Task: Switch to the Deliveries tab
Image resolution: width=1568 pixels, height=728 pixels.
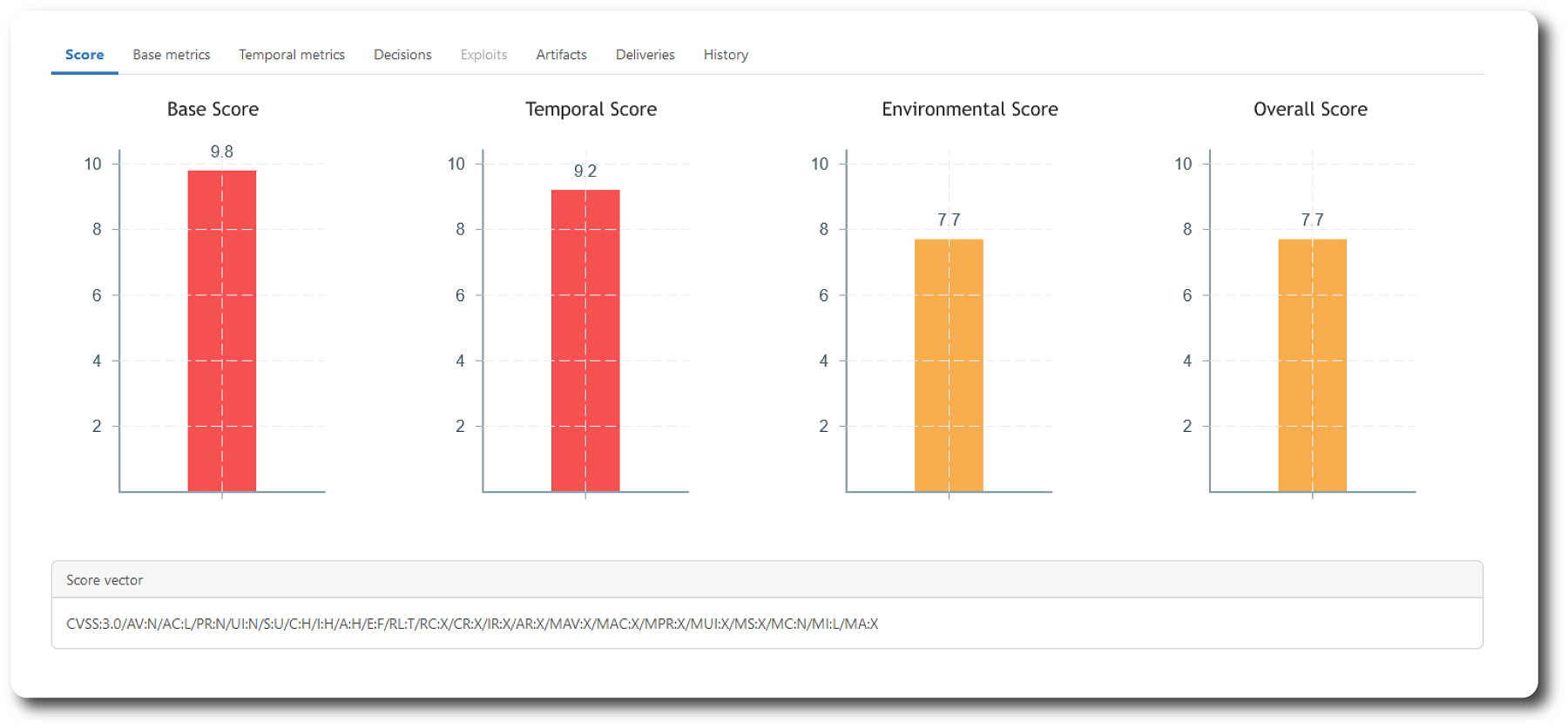Action: (x=645, y=55)
